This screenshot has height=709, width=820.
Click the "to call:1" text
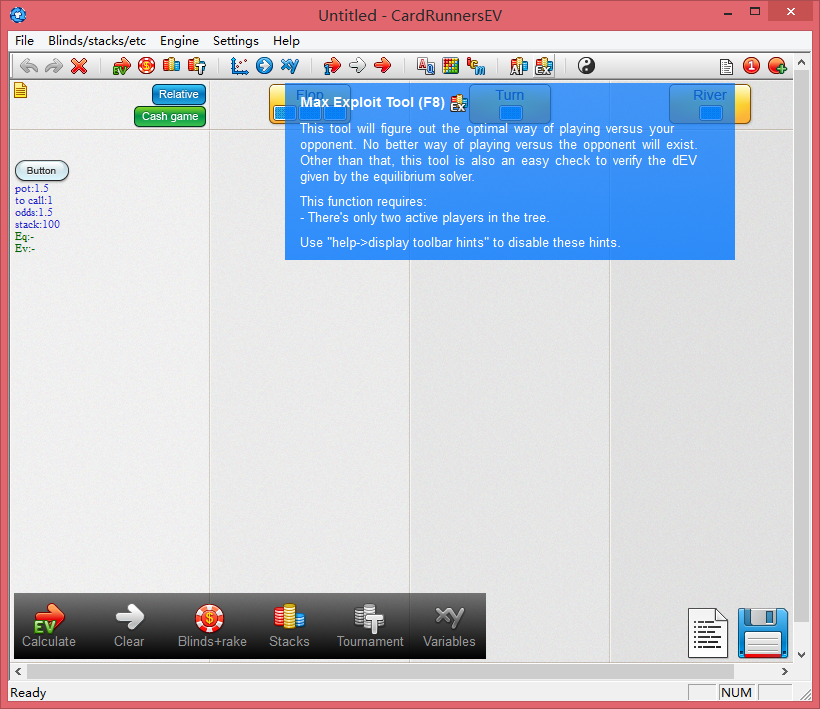point(33,200)
